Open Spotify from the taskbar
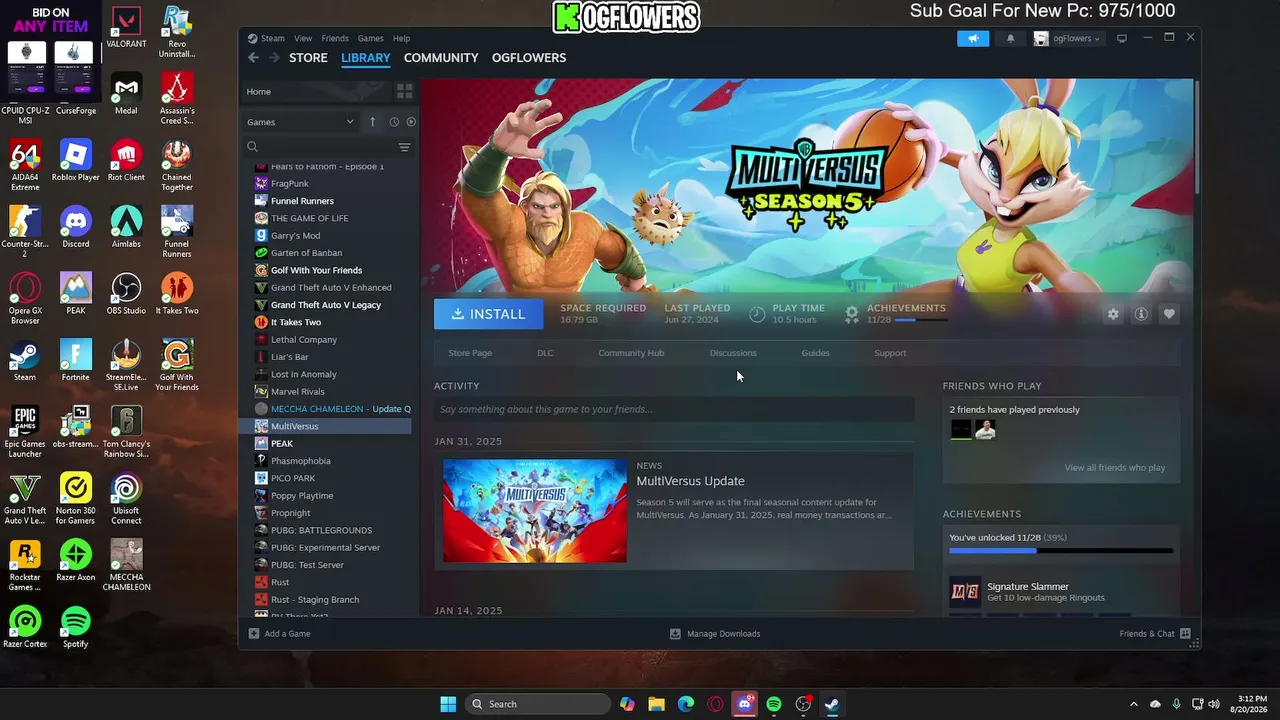Viewport: 1280px width, 720px height. coord(774,704)
